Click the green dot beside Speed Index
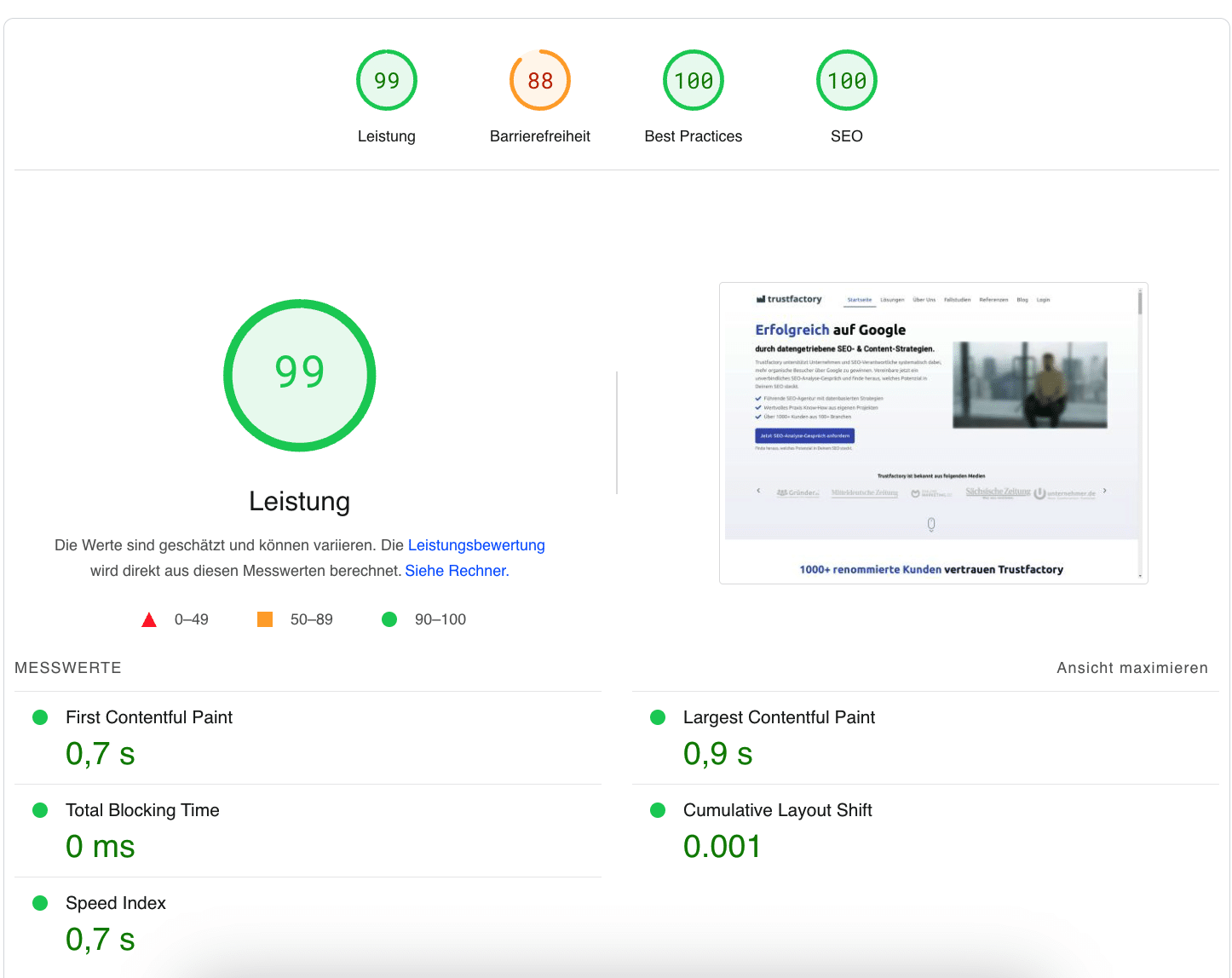The width and height of the screenshot is (1232, 978). (40, 903)
